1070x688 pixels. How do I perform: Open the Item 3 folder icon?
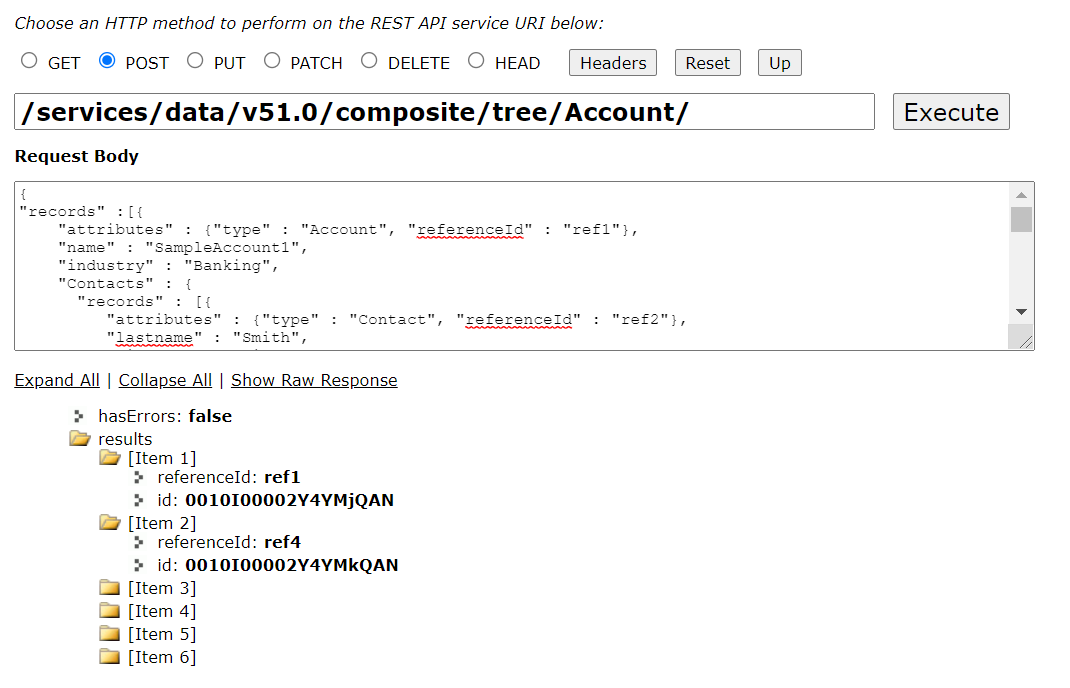pos(109,587)
